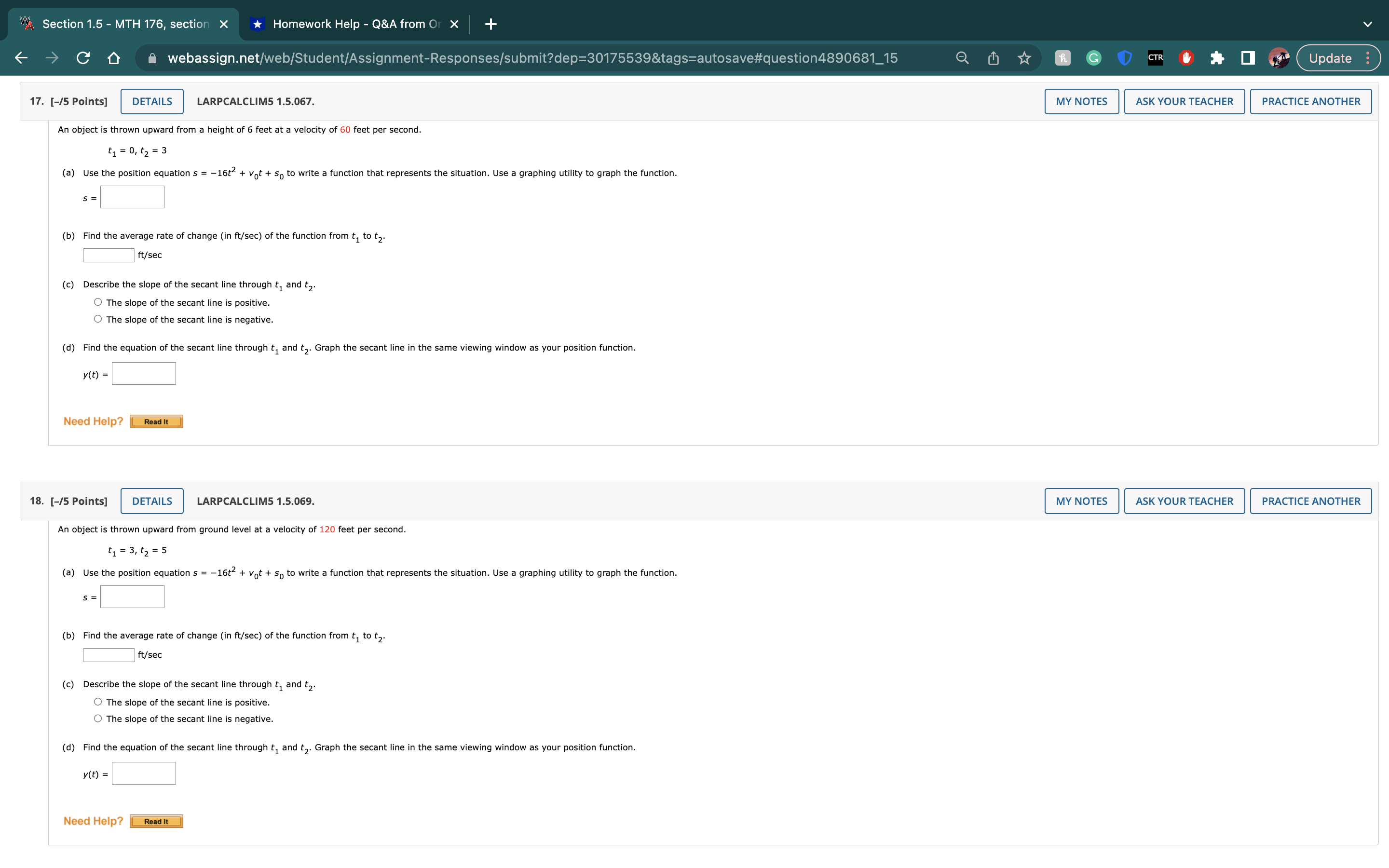Viewport: 1389px width, 868px height.
Task: Open the Grammarly extension icon
Action: (1093, 58)
